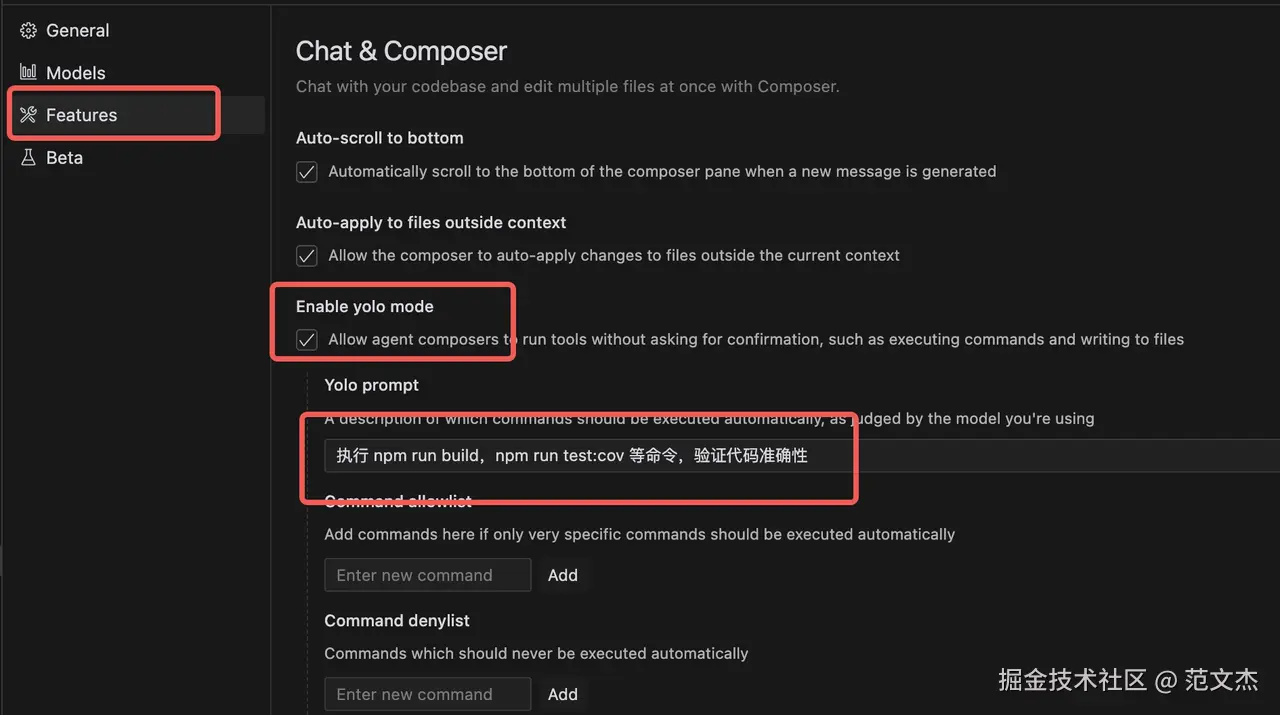The height and width of the screenshot is (715, 1280).
Task: Click the Features tools icon
Action: tap(28, 115)
